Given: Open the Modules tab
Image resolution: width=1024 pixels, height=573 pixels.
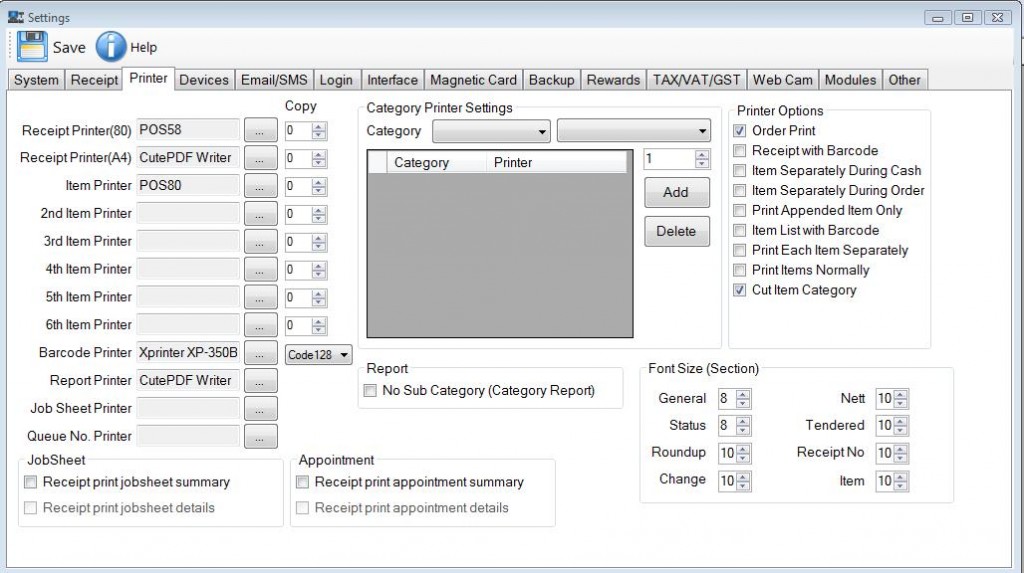Looking at the screenshot, I should click(x=850, y=80).
